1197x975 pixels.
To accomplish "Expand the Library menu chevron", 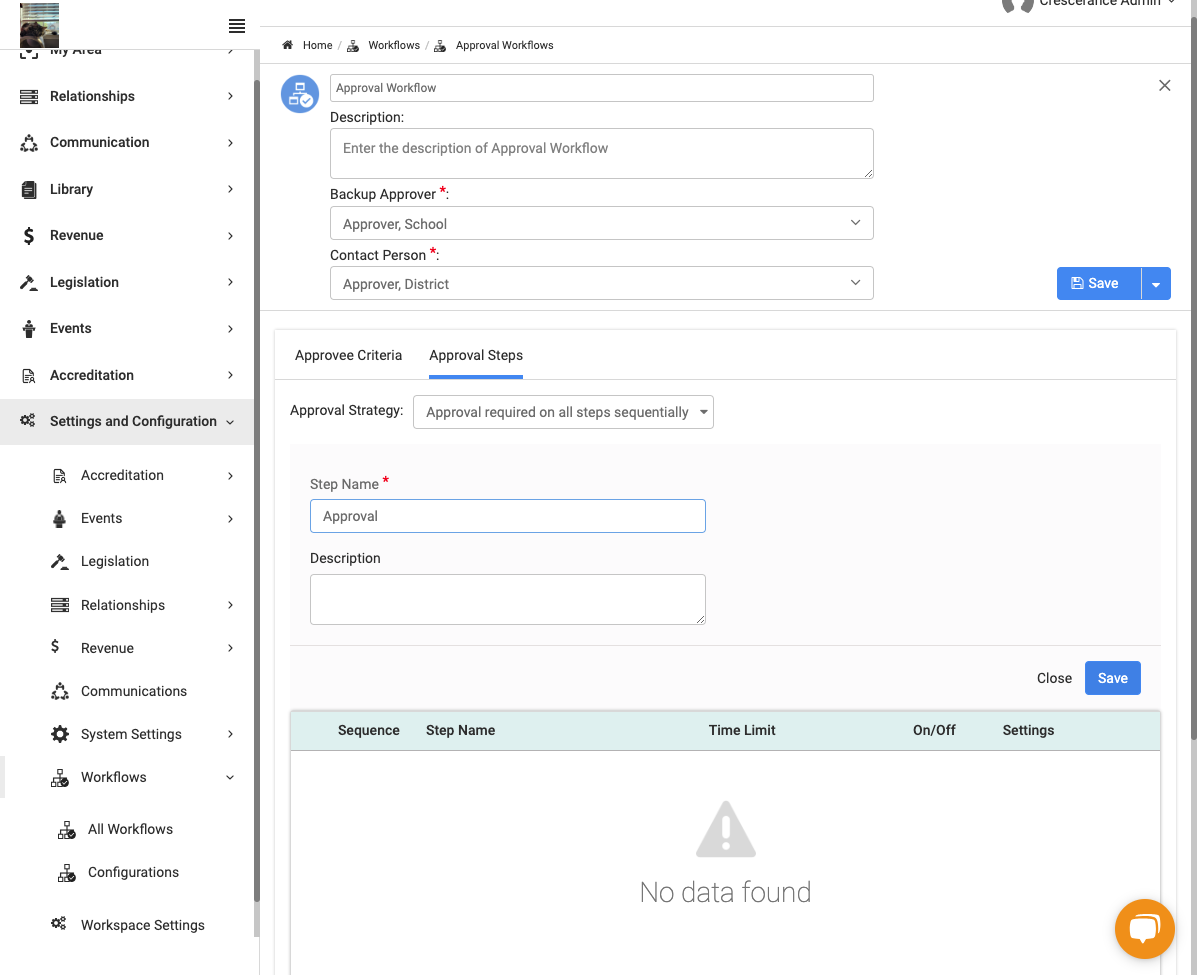I will pyautogui.click(x=231, y=189).
